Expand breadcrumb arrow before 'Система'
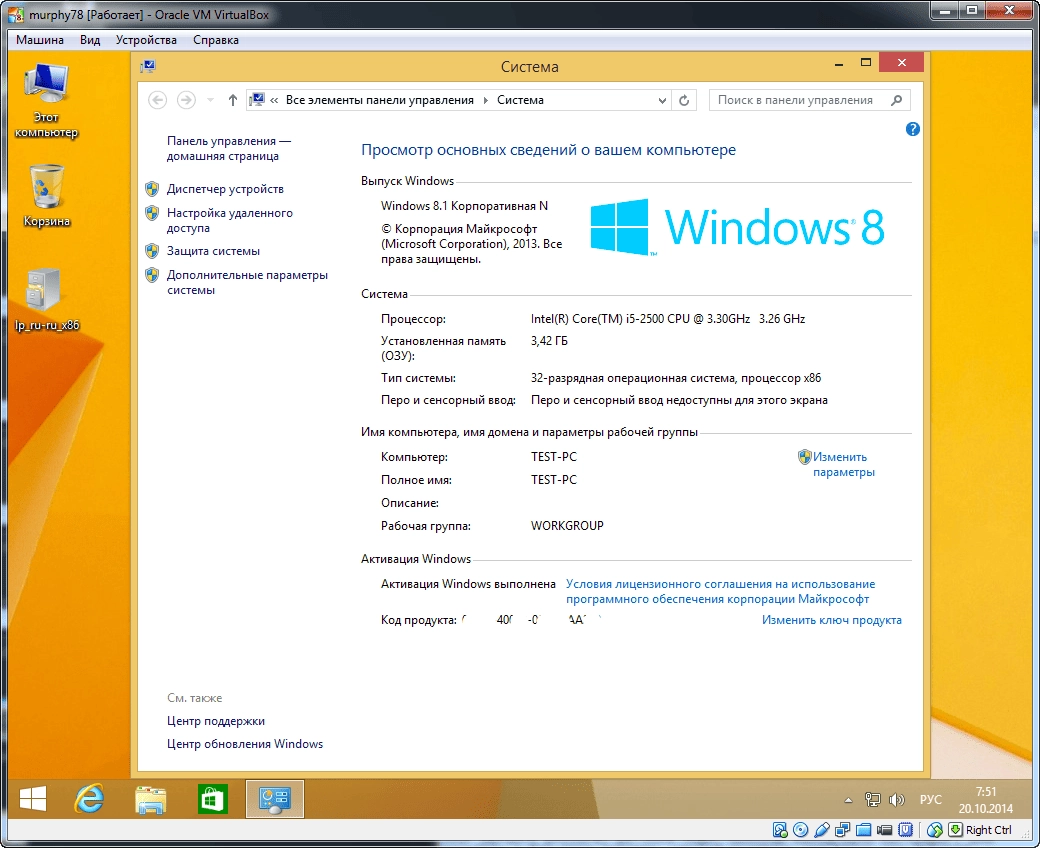The height and width of the screenshot is (848, 1040). click(486, 100)
